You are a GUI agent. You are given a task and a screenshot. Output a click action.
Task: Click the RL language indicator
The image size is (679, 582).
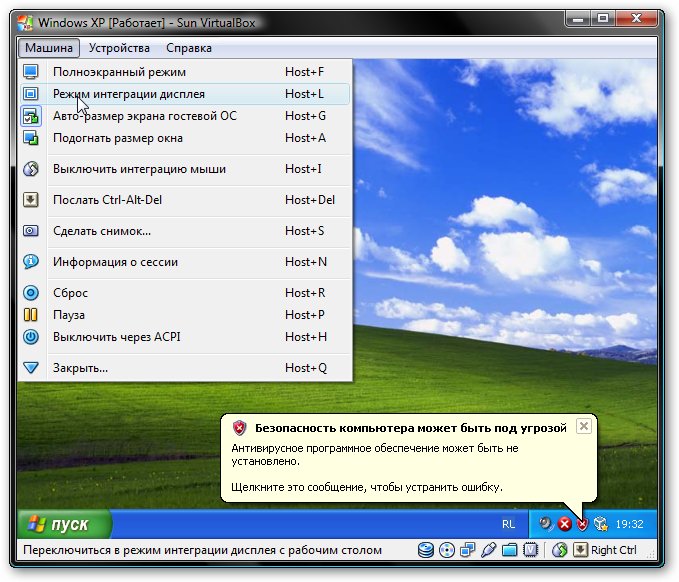click(x=508, y=524)
